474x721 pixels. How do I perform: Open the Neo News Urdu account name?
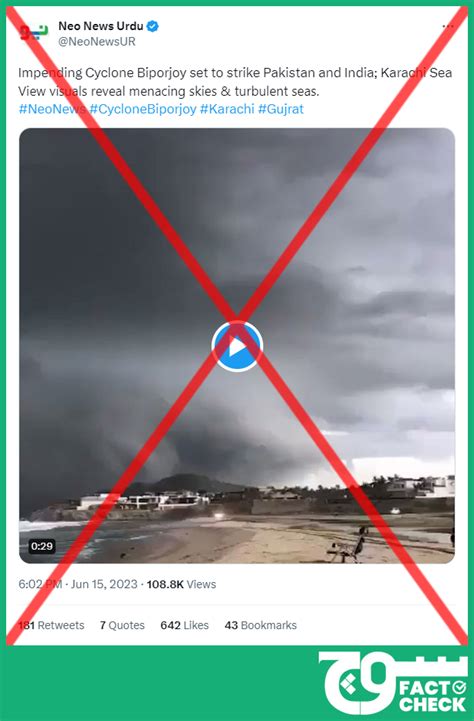click(101, 26)
